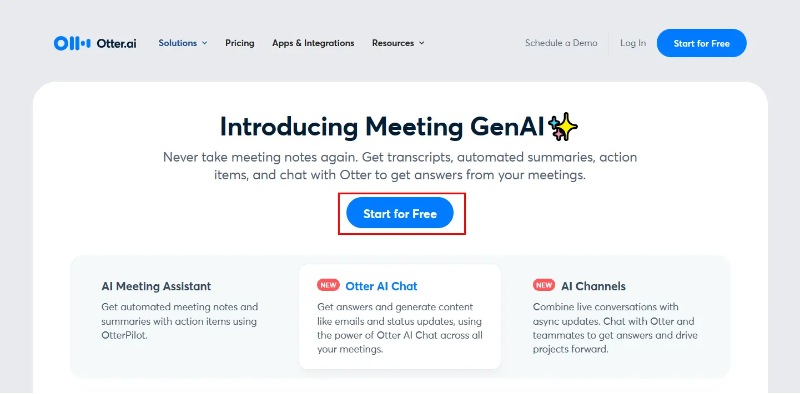Open the Solutions menu
The height and width of the screenshot is (394, 802).
183,43
